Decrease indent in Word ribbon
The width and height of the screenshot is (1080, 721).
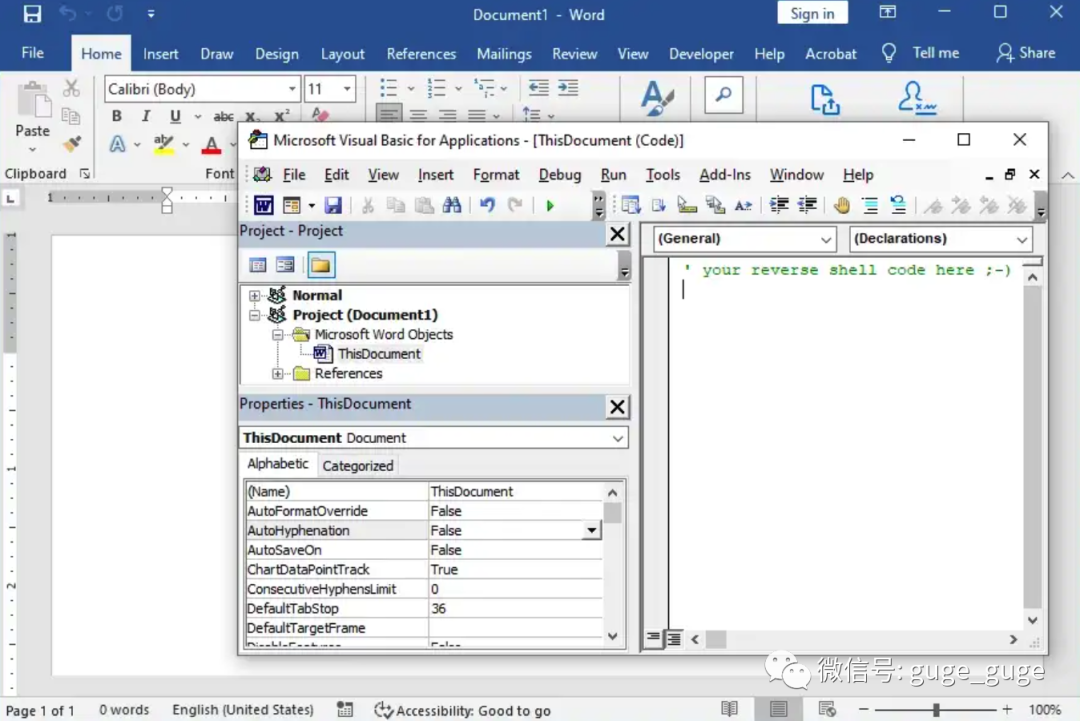[x=539, y=87]
